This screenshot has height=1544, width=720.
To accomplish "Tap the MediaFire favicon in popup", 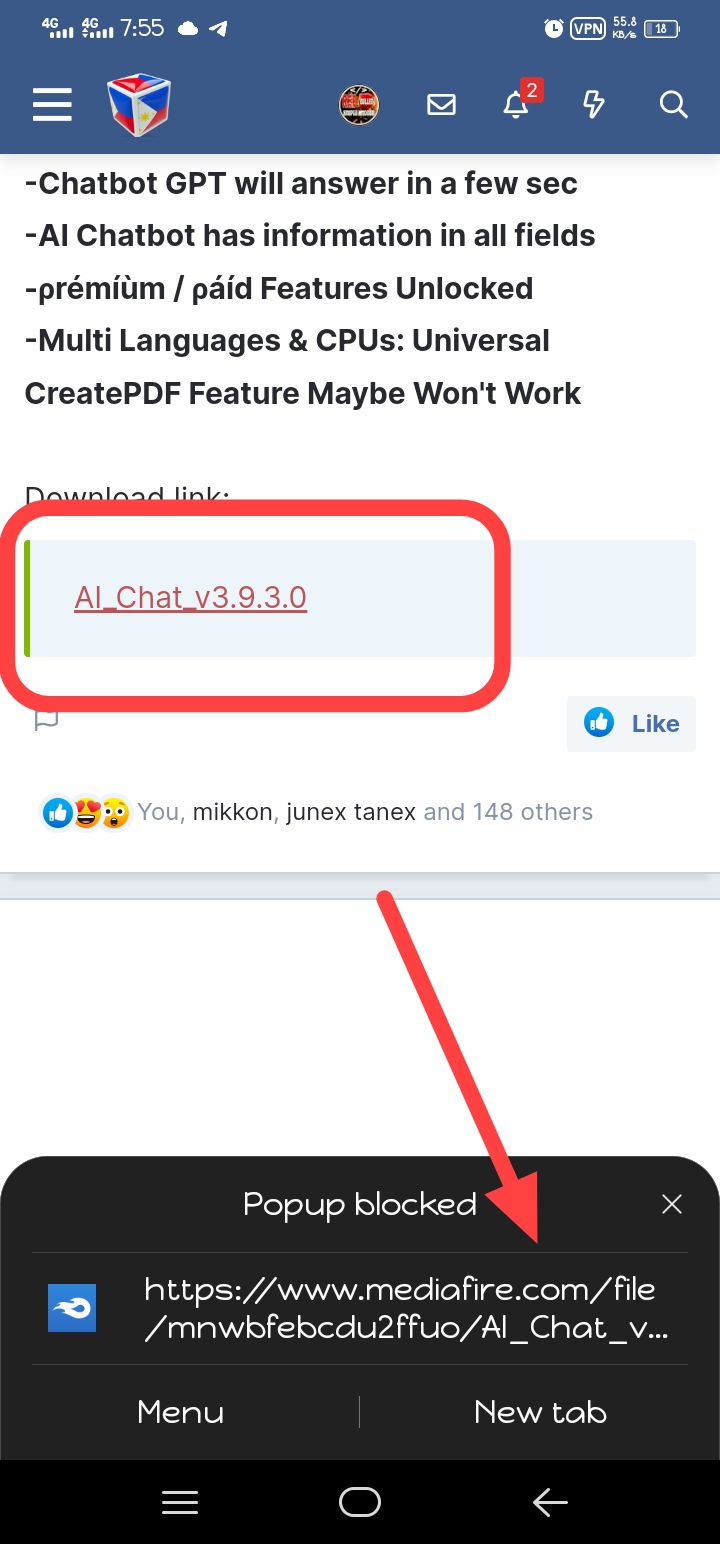I will click(72, 1308).
